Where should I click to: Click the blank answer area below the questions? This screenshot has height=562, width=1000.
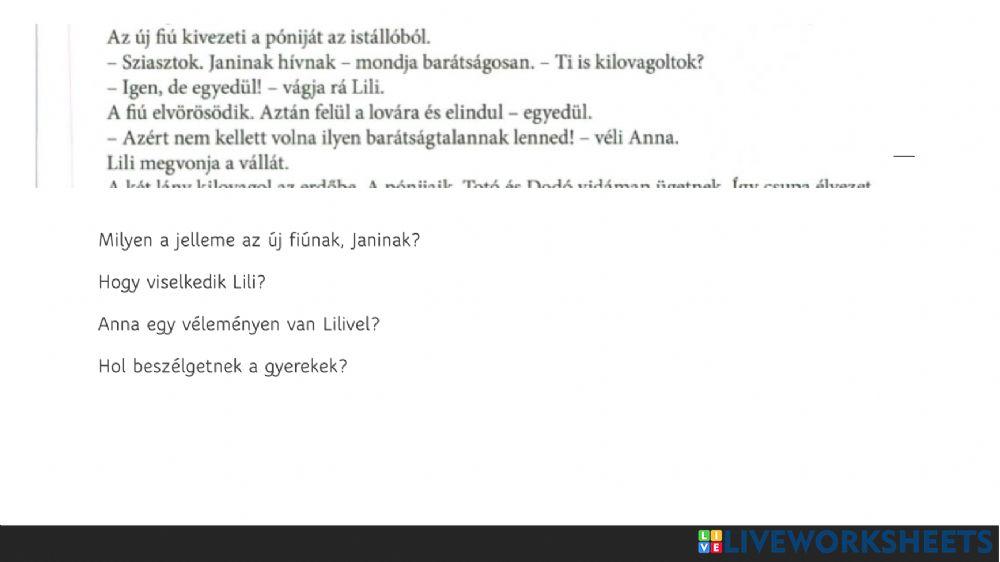pyautogui.click(x=500, y=450)
